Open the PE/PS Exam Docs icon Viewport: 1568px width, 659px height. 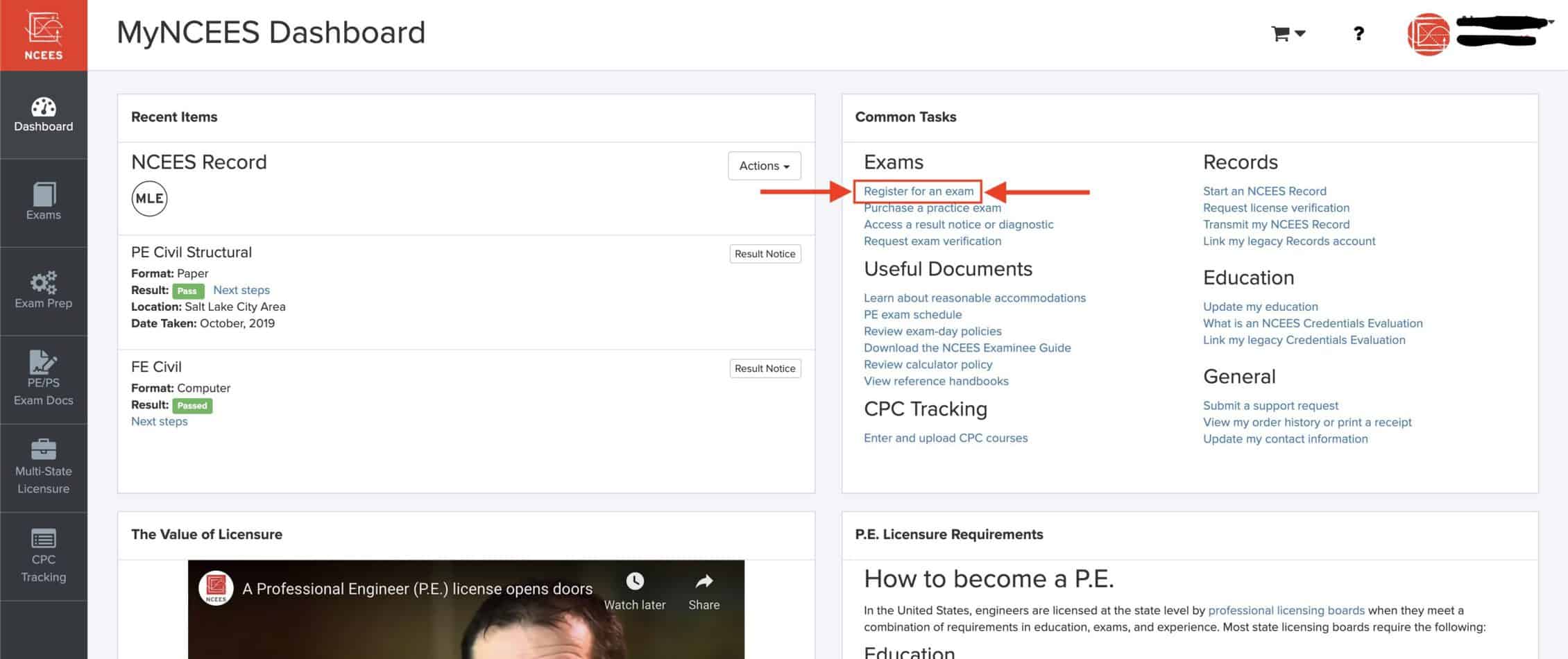(x=44, y=361)
